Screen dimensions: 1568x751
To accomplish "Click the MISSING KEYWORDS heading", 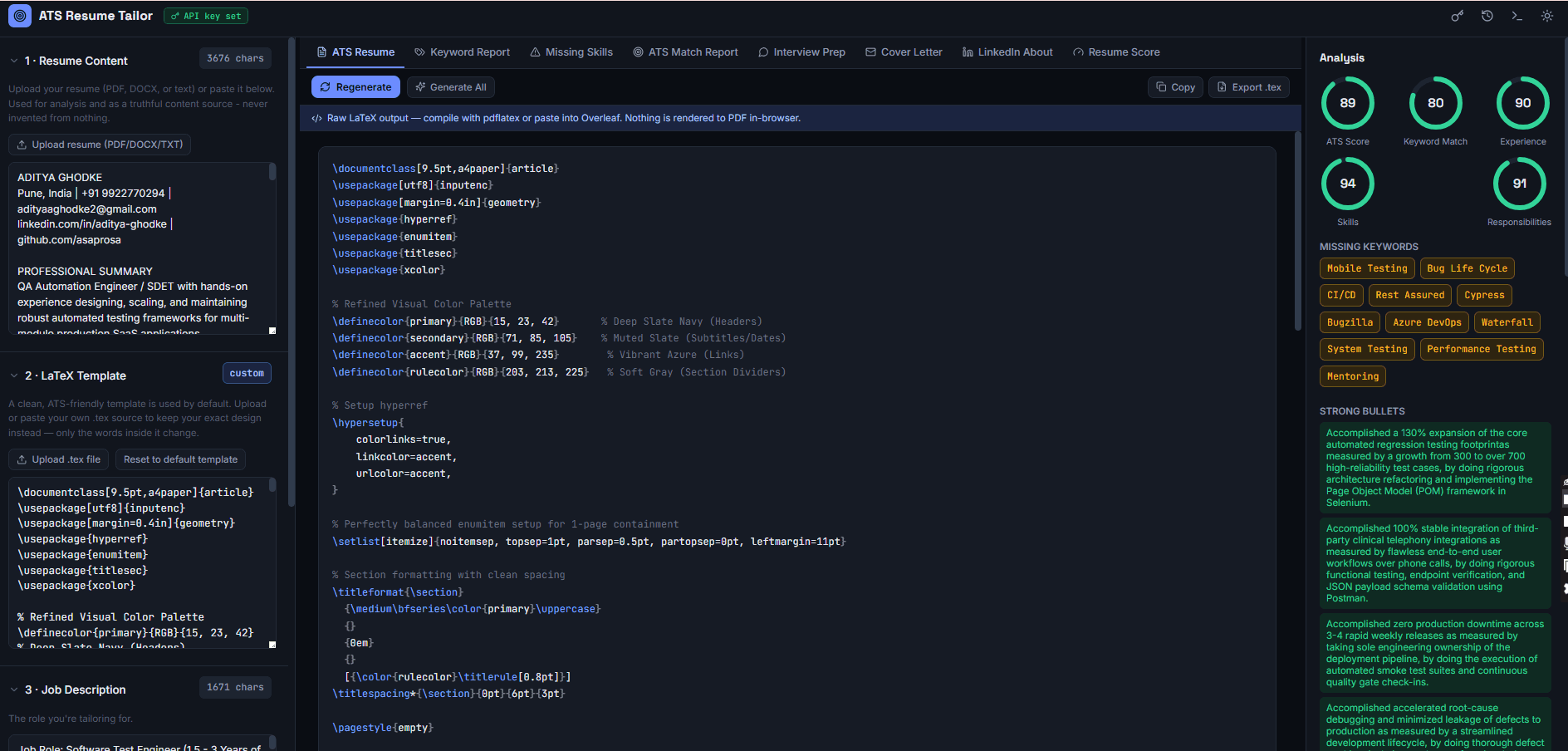I will coord(1369,247).
